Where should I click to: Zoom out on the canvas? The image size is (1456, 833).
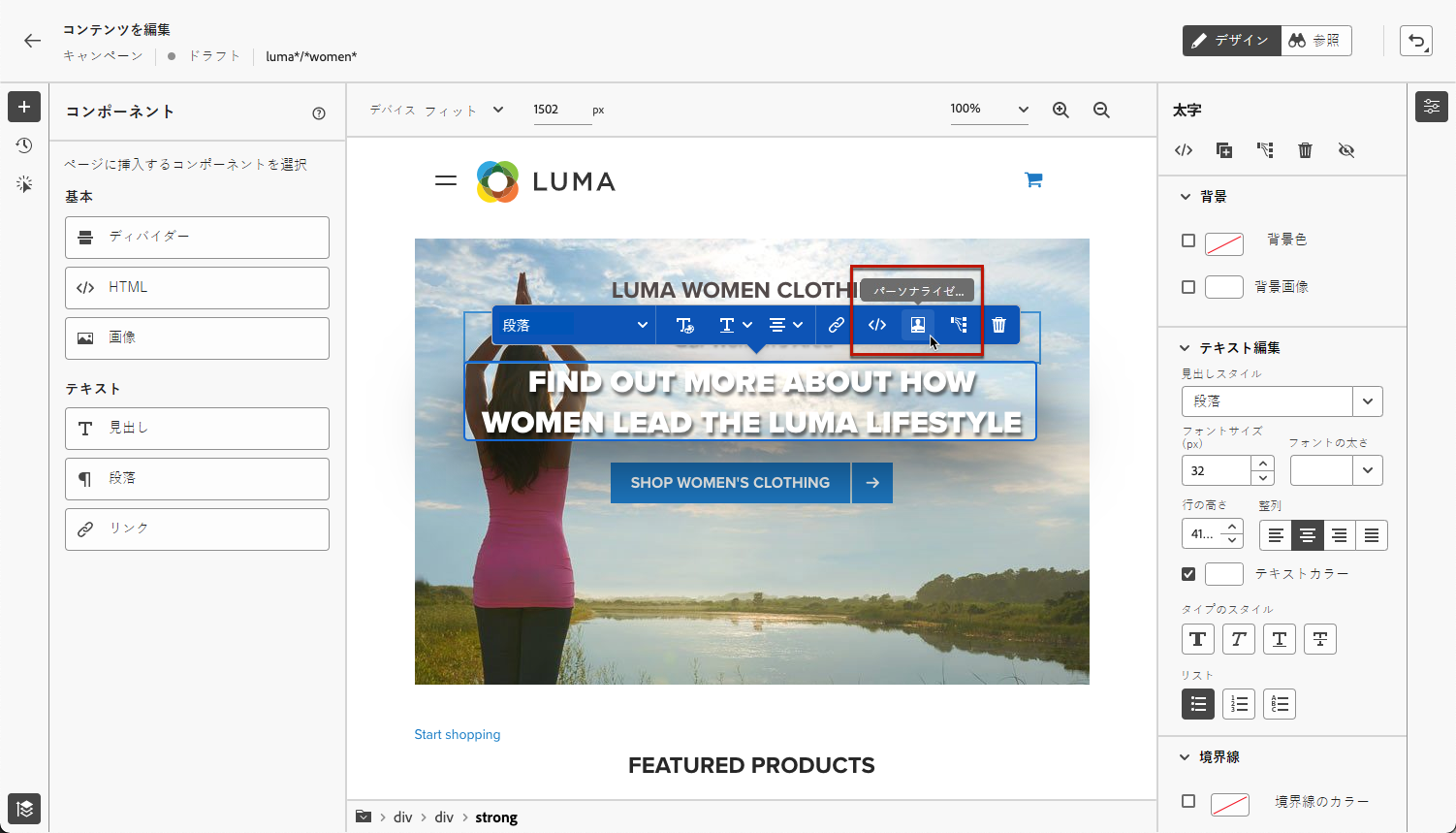(1101, 111)
